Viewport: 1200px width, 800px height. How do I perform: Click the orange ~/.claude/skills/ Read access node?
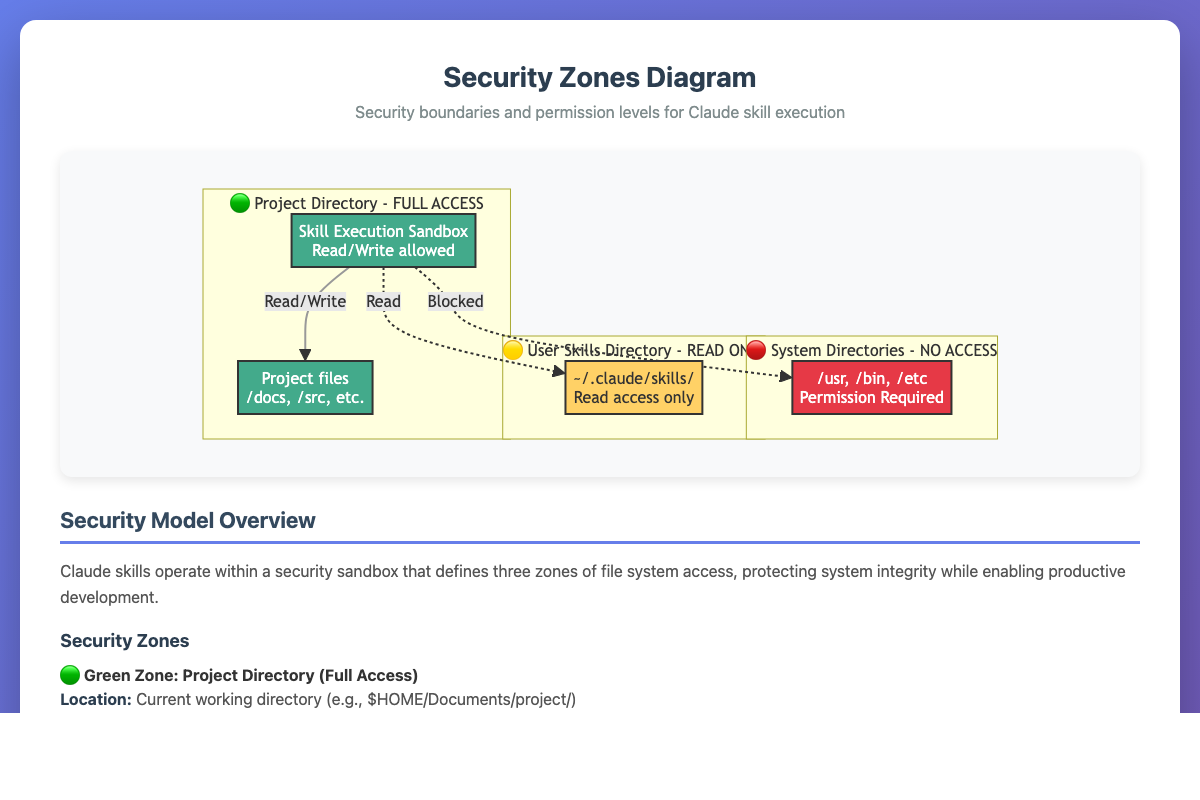[633, 388]
